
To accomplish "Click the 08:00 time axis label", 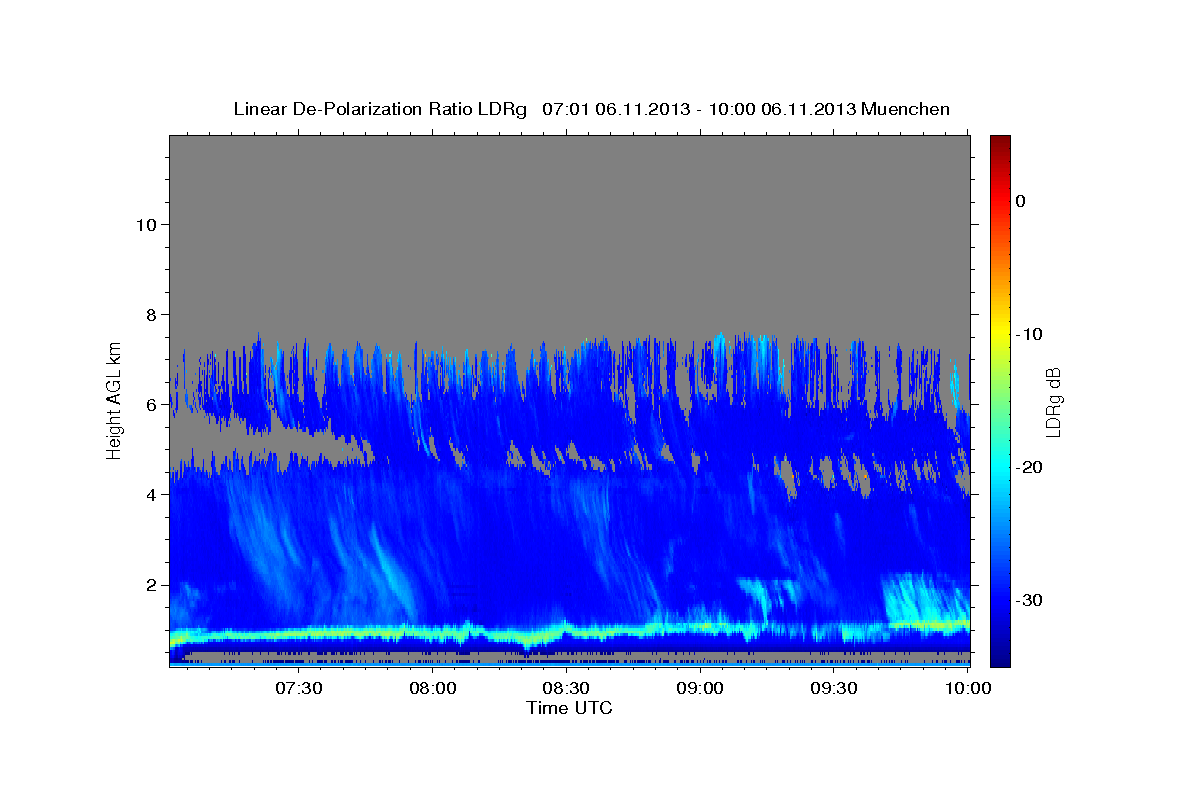I will 433,688.
